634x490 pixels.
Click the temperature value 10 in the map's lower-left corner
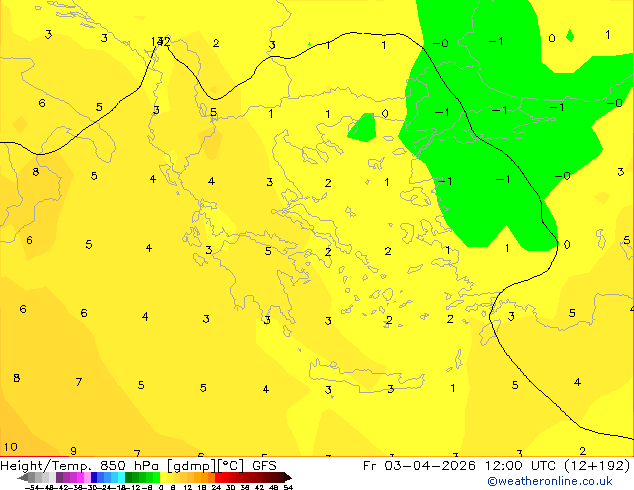pyautogui.click(x=11, y=447)
